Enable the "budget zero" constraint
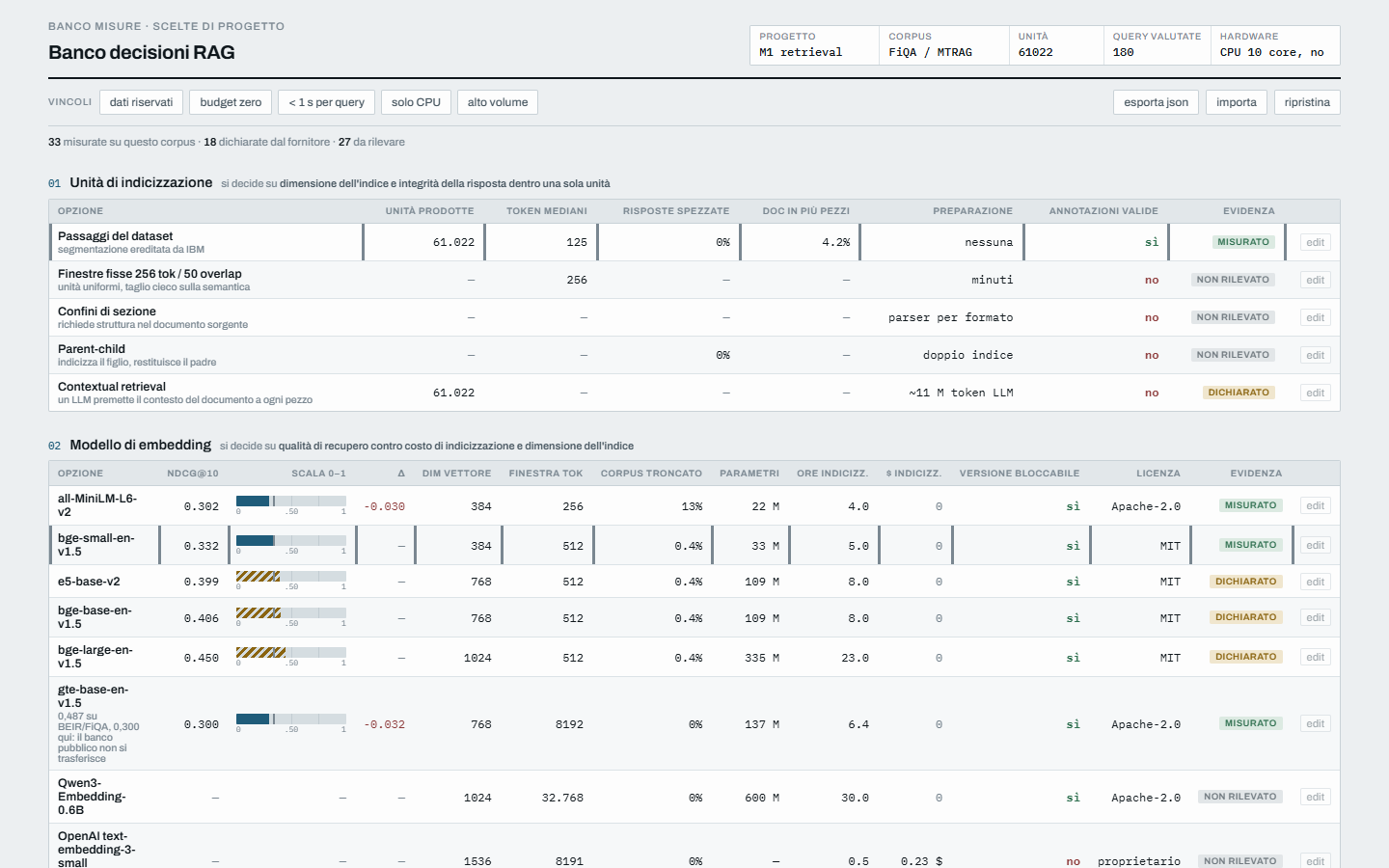The image size is (1389, 868). pos(231,102)
